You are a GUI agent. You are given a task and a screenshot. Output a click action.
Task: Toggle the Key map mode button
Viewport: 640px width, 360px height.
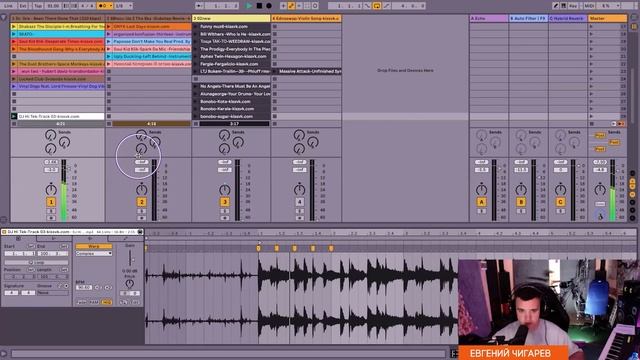(x=573, y=6)
